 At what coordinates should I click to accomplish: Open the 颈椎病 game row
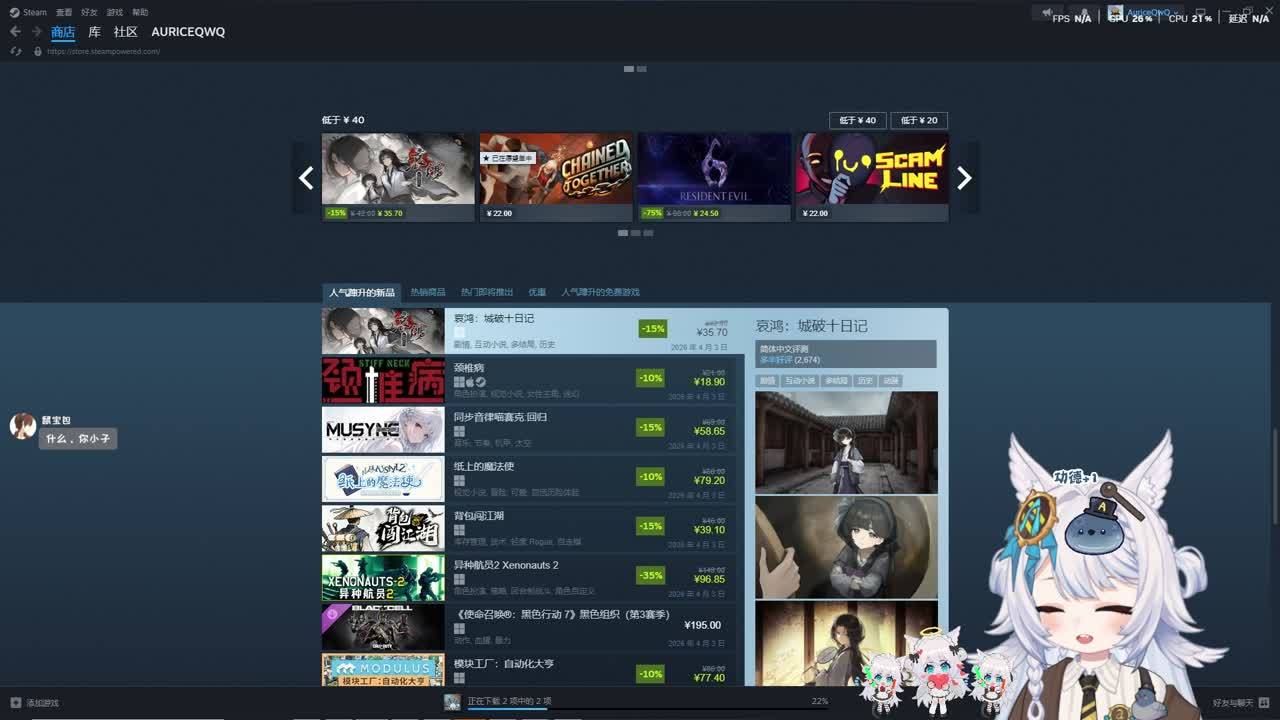[529, 380]
